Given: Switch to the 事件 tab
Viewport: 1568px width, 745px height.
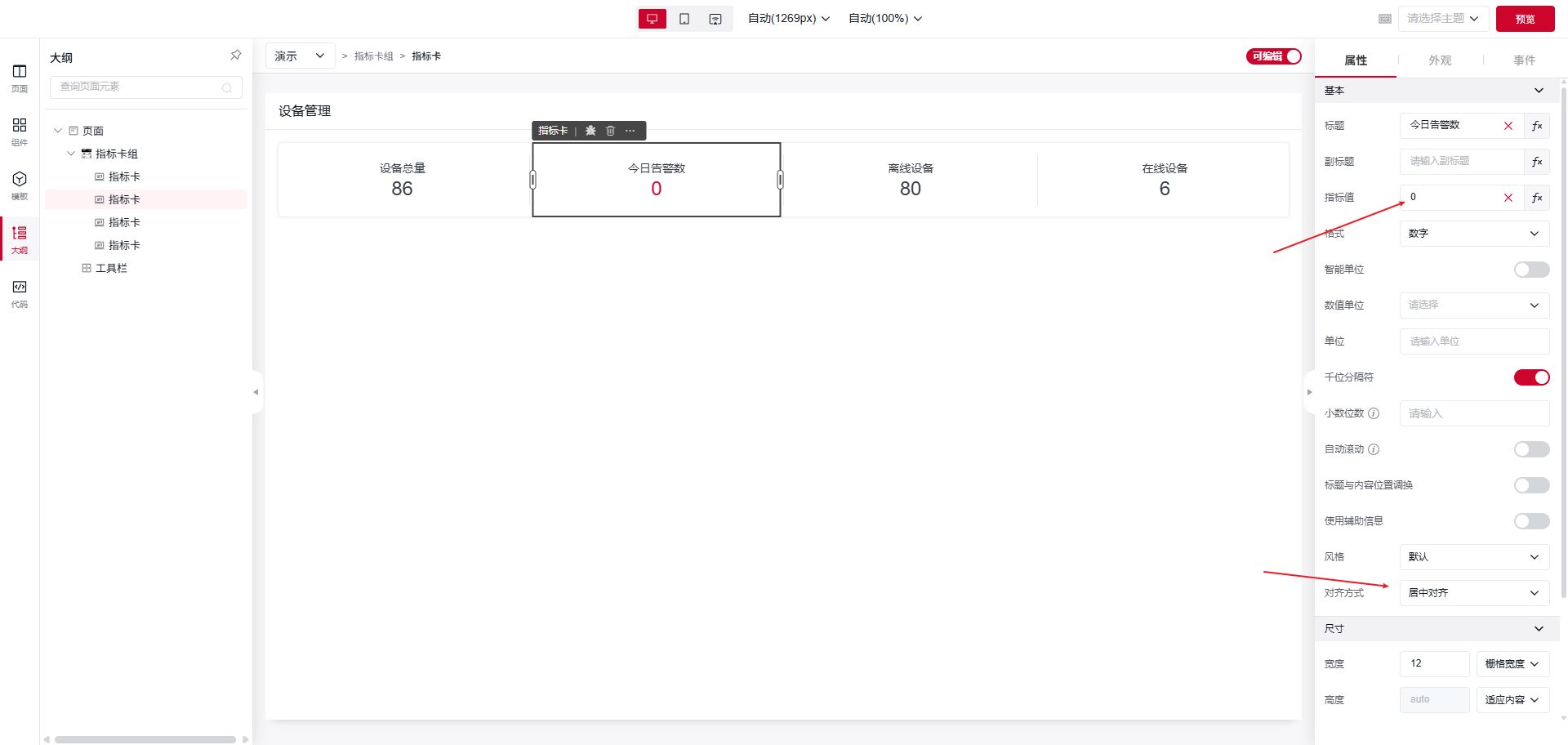Looking at the screenshot, I should tap(1524, 60).
